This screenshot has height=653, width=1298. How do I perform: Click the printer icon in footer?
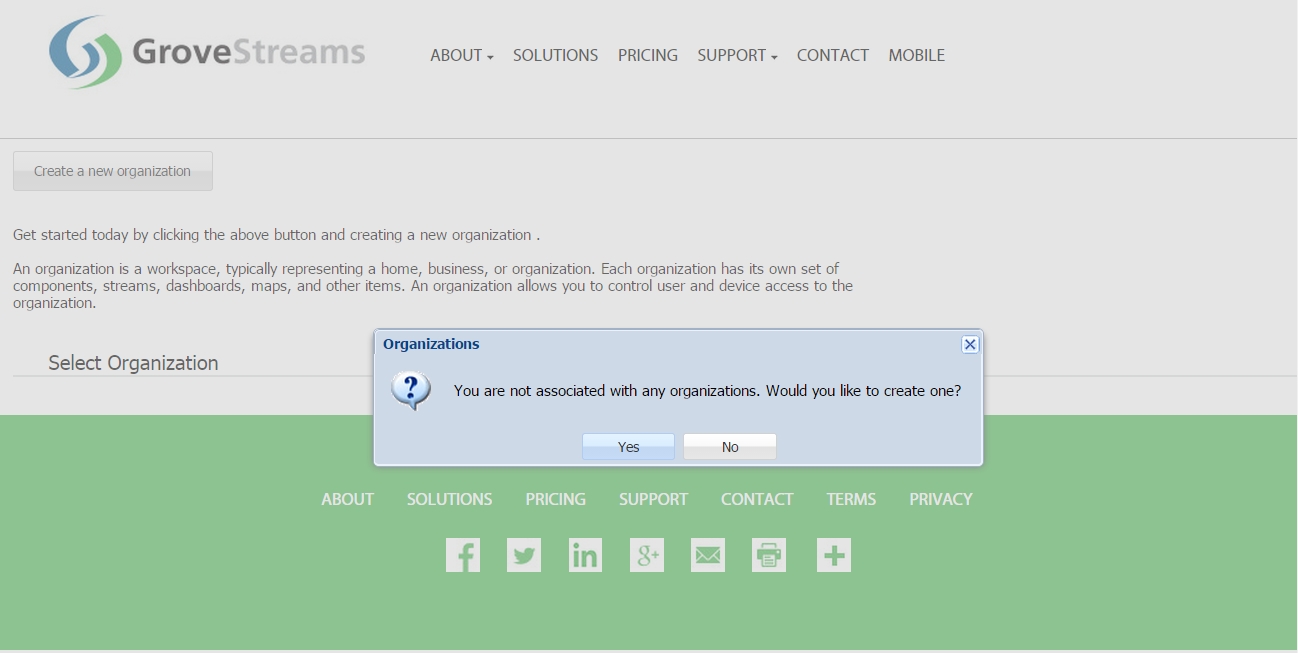769,555
